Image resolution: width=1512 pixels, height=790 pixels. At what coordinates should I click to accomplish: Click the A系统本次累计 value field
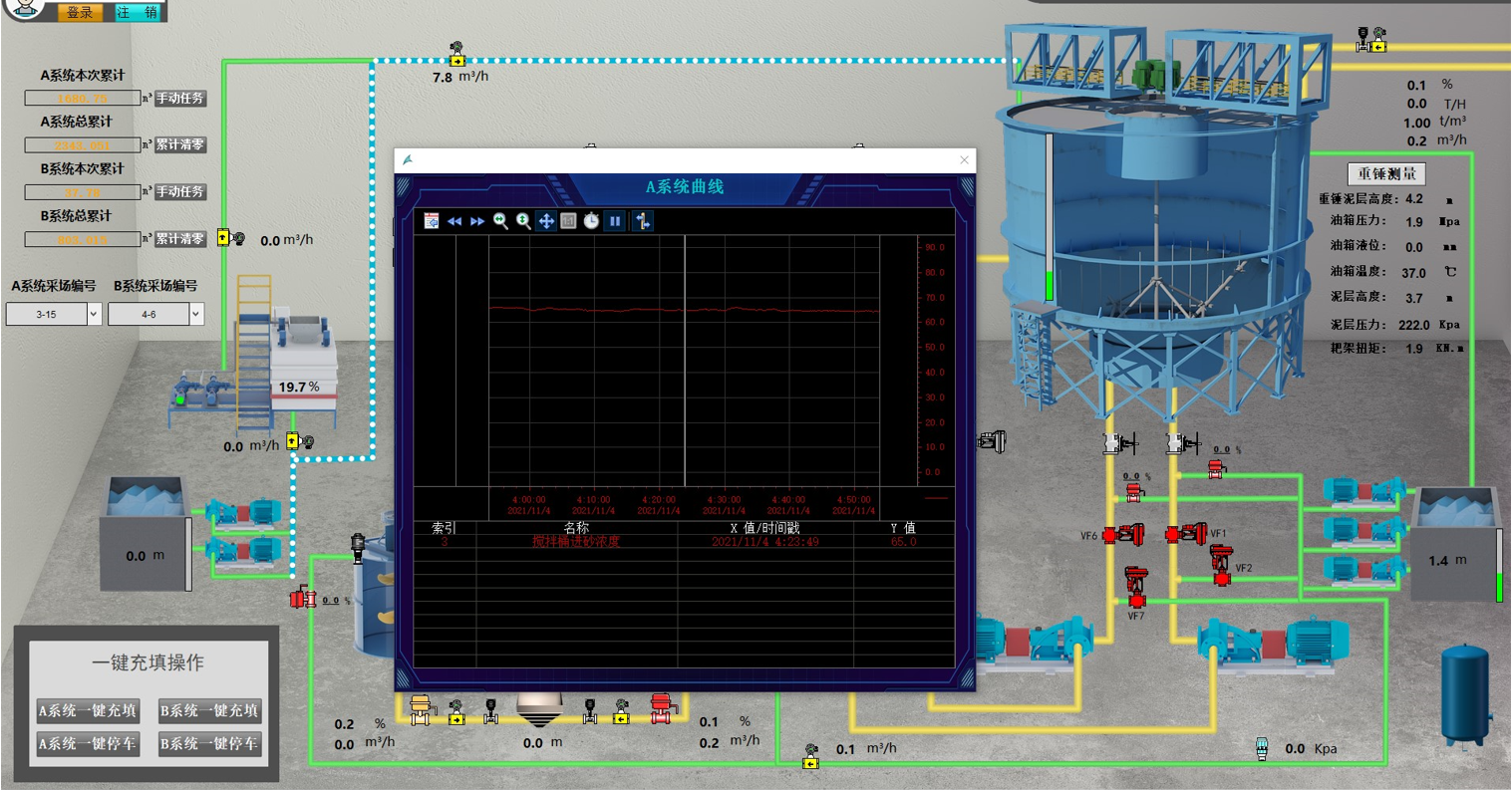(83, 99)
